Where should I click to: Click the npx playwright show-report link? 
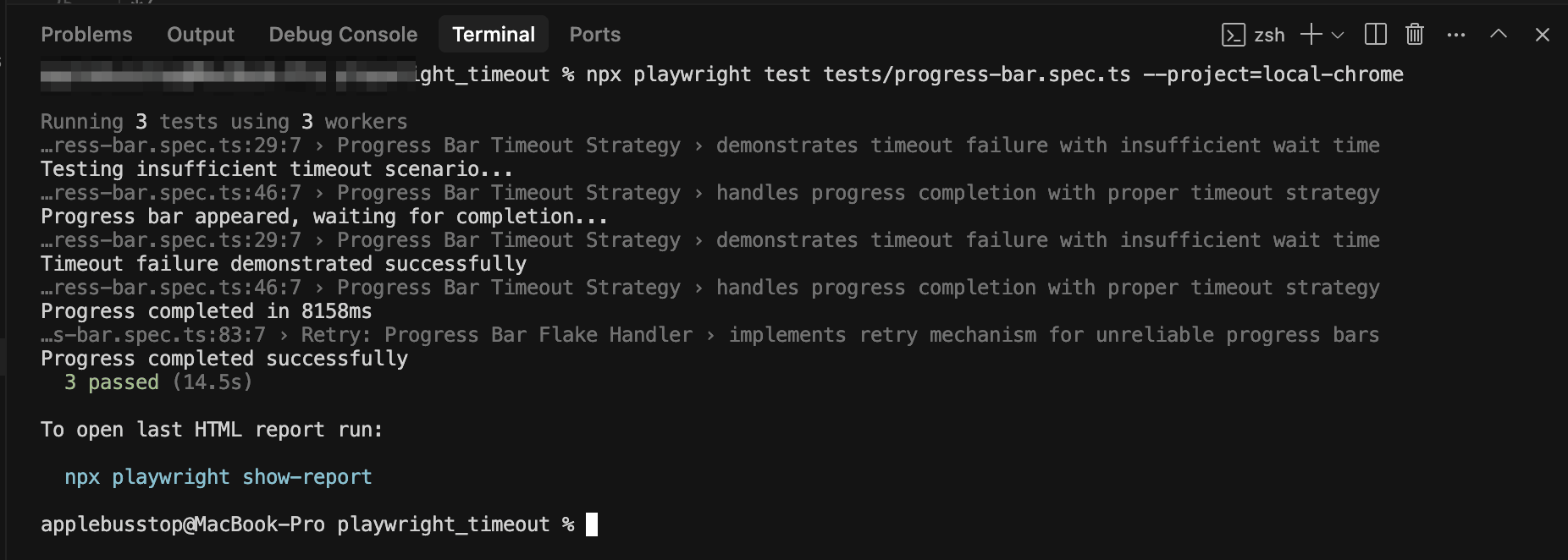pos(218,476)
